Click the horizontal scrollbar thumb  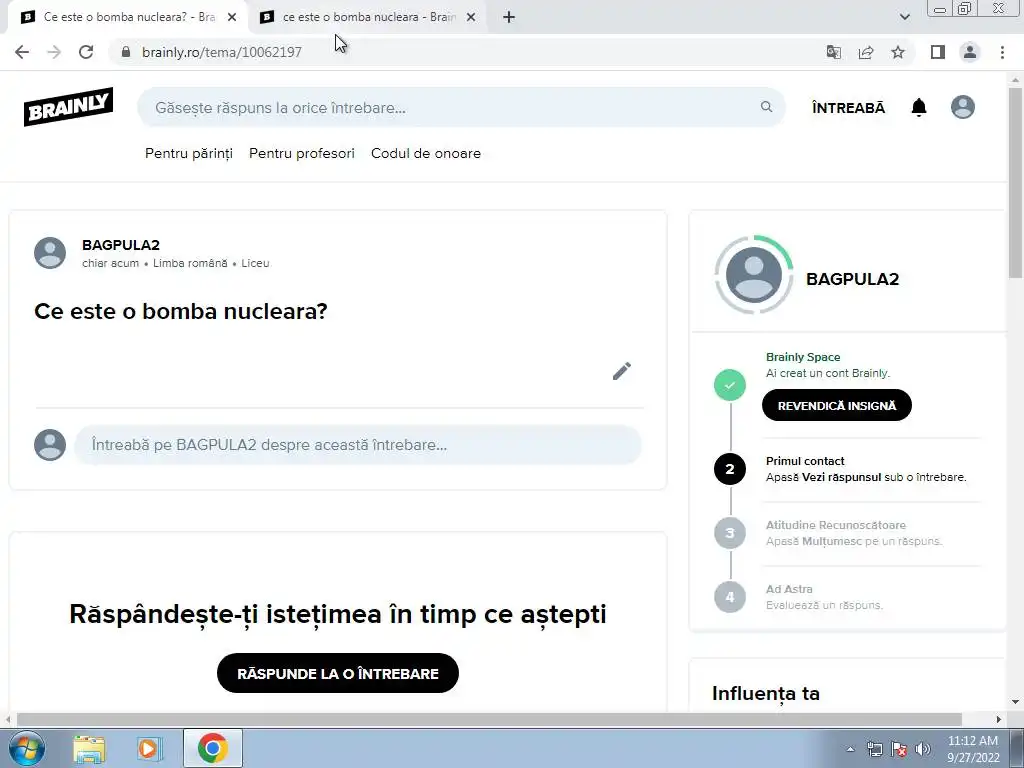coord(489,720)
